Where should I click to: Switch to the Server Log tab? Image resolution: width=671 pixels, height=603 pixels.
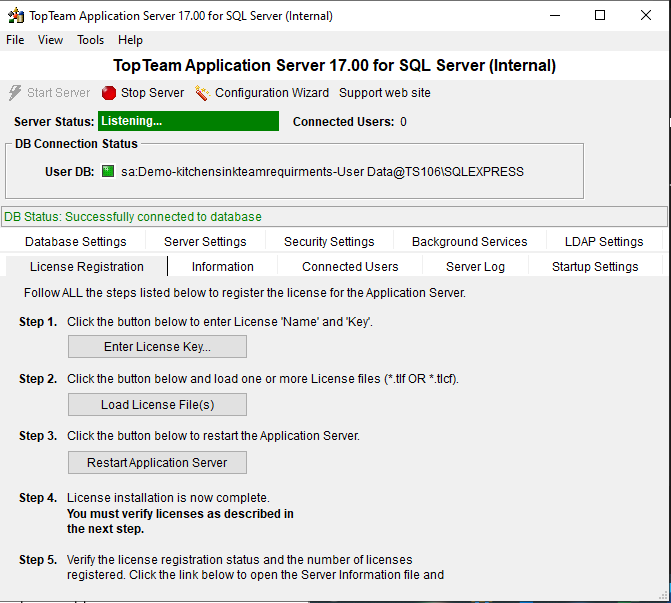pyautogui.click(x=475, y=266)
